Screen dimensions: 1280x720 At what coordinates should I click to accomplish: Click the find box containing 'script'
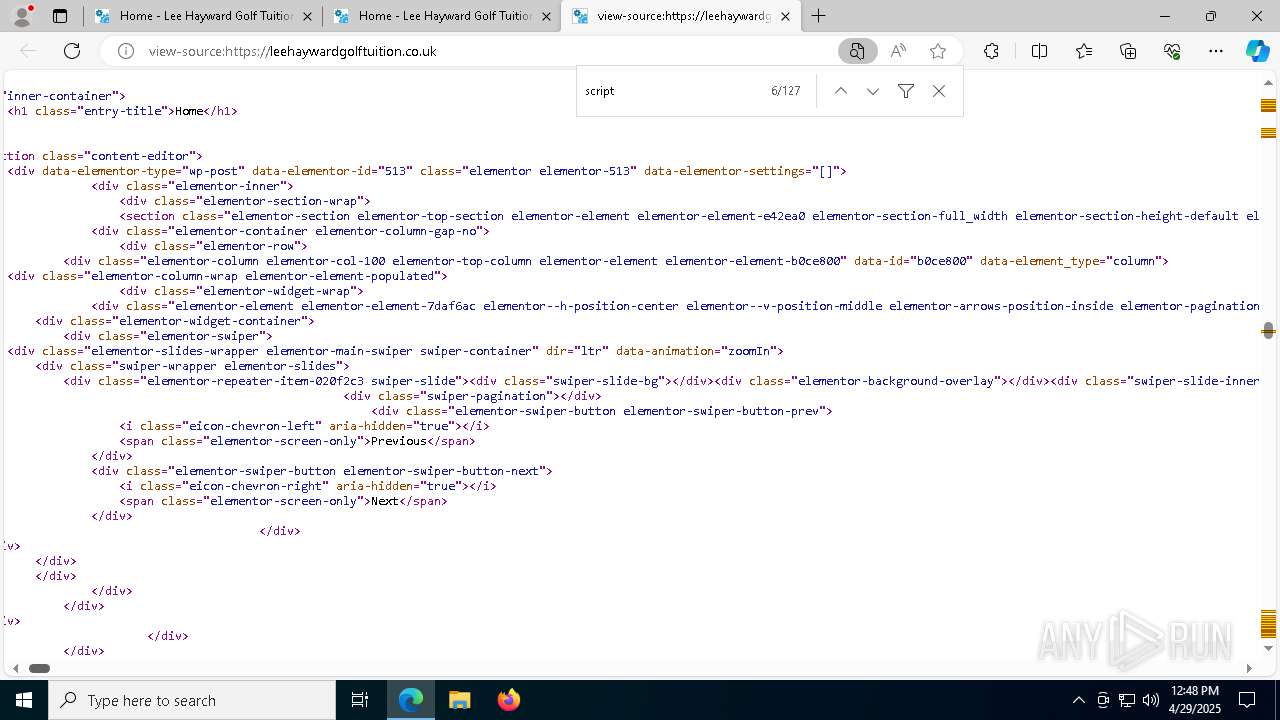670,91
